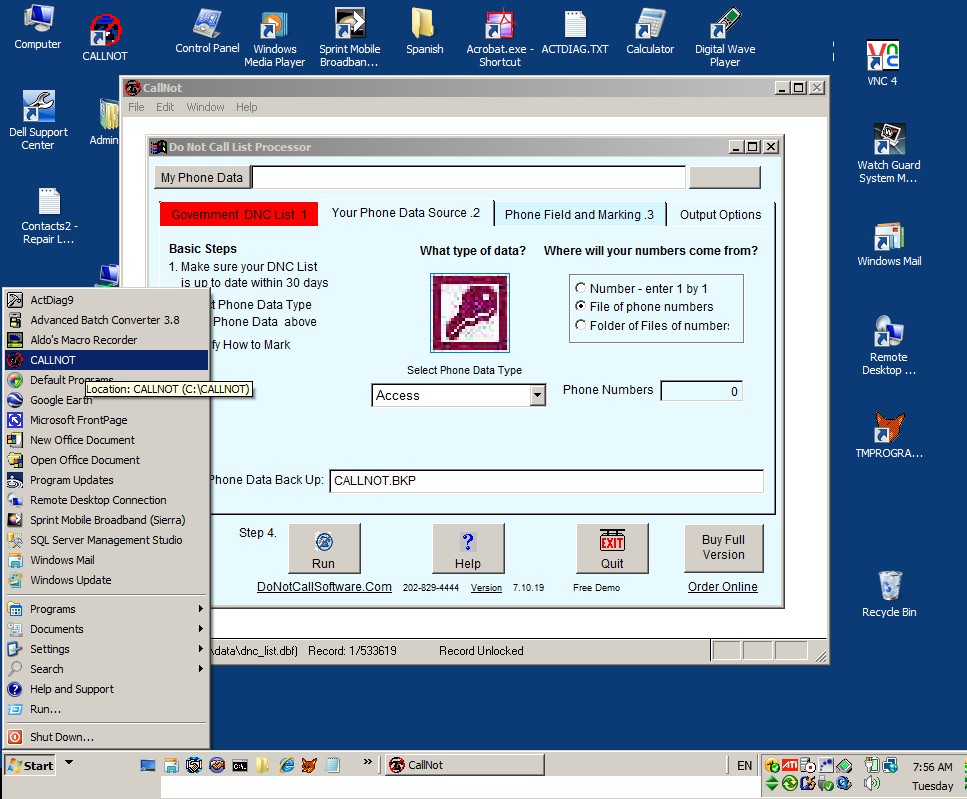Select the 'File of phone numbers' radio button
Image resolution: width=967 pixels, height=799 pixels.
[580, 306]
